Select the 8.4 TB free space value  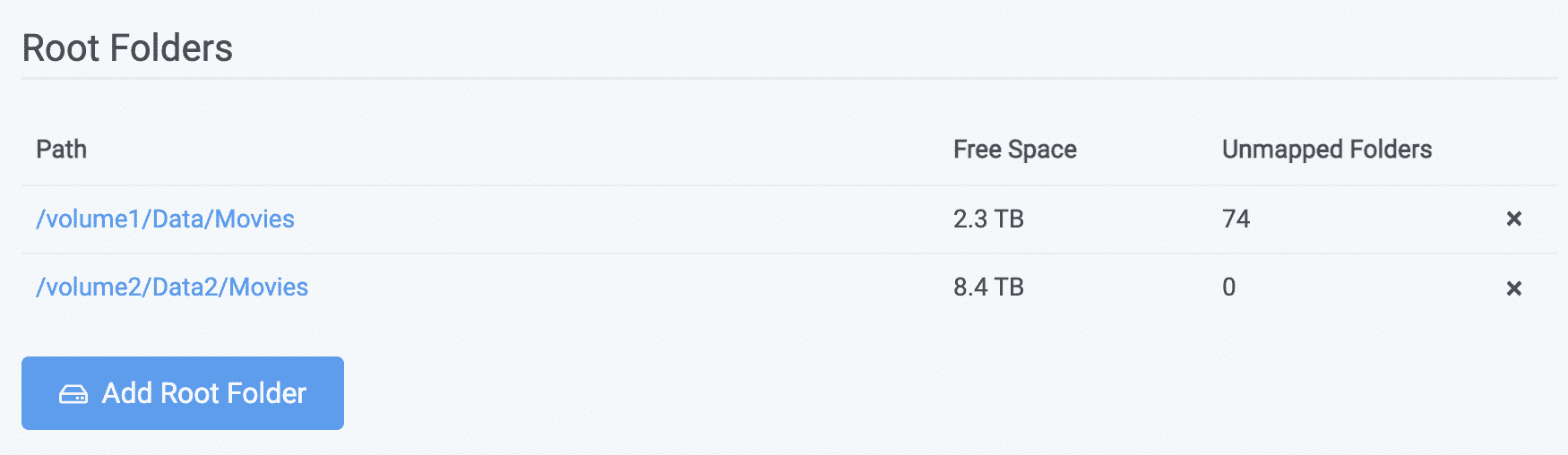click(x=988, y=287)
